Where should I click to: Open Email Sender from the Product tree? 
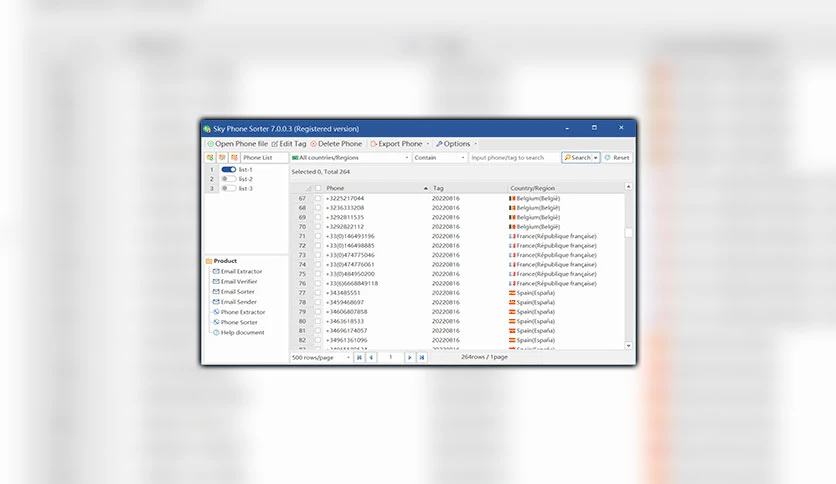click(235, 302)
